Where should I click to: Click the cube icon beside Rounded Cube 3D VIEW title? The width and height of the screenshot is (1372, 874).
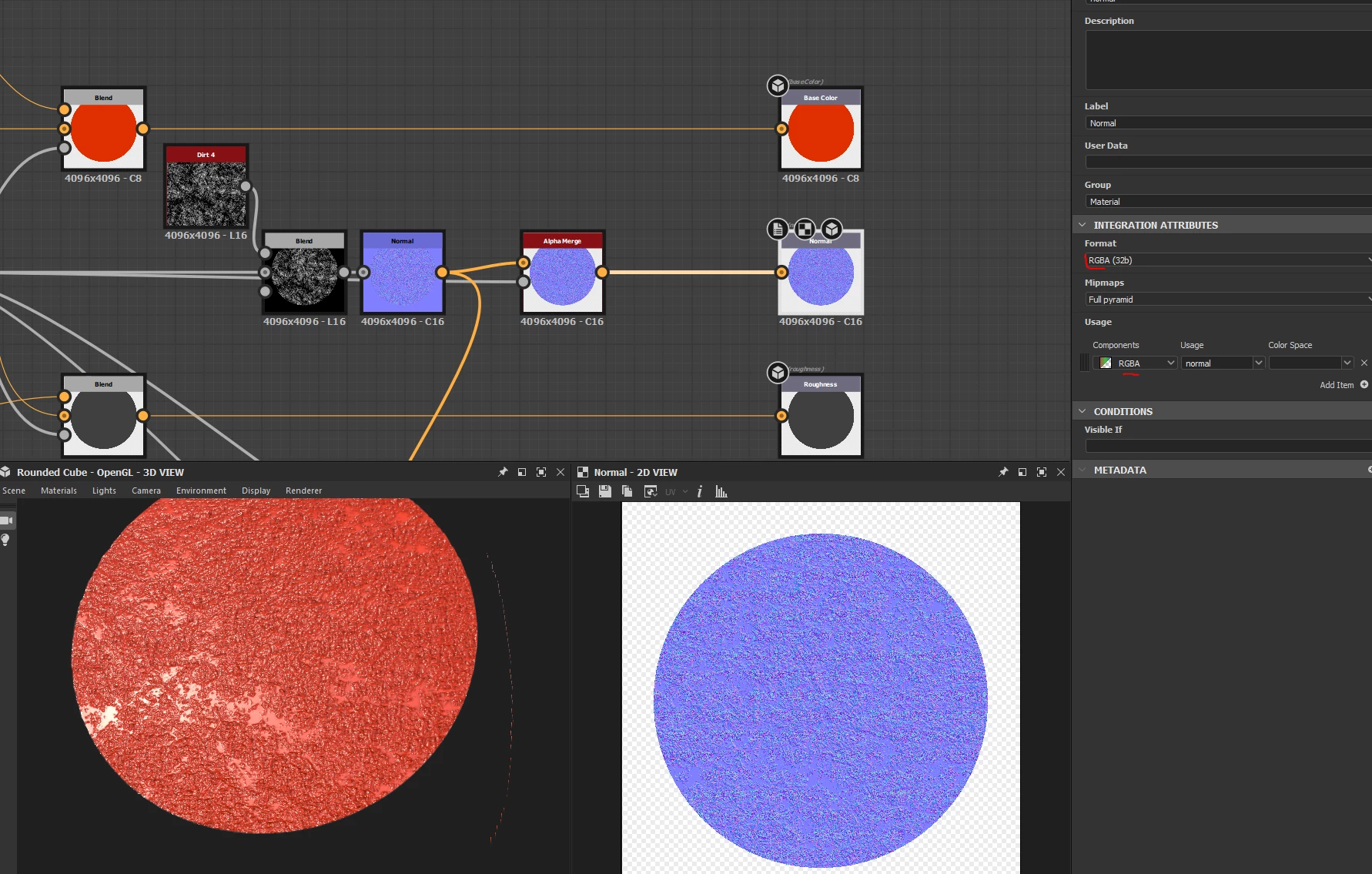(5, 472)
